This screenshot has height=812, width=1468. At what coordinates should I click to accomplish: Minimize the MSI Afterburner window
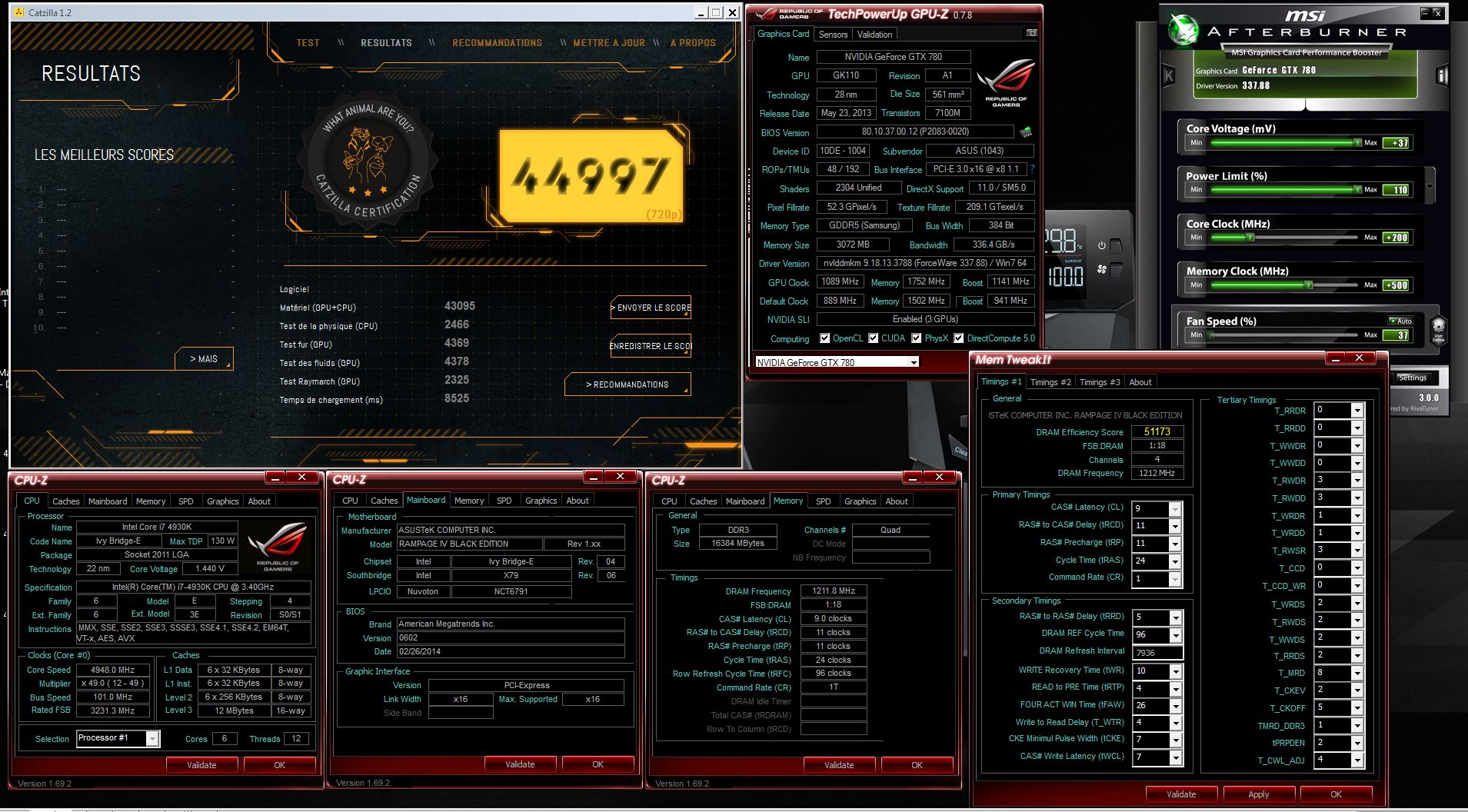pos(1425,13)
